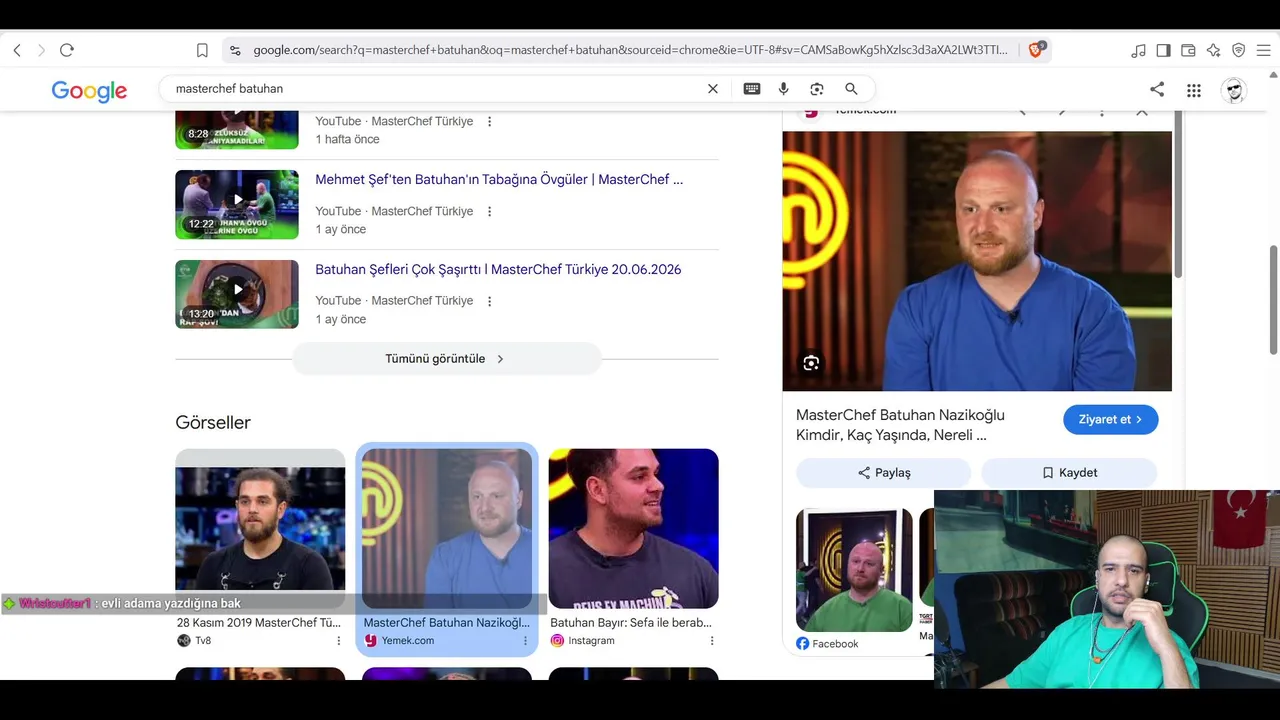Image resolution: width=1280 pixels, height=720 pixels.
Task: Click the 'Paylaş' share button
Action: (x=883, y=473)
